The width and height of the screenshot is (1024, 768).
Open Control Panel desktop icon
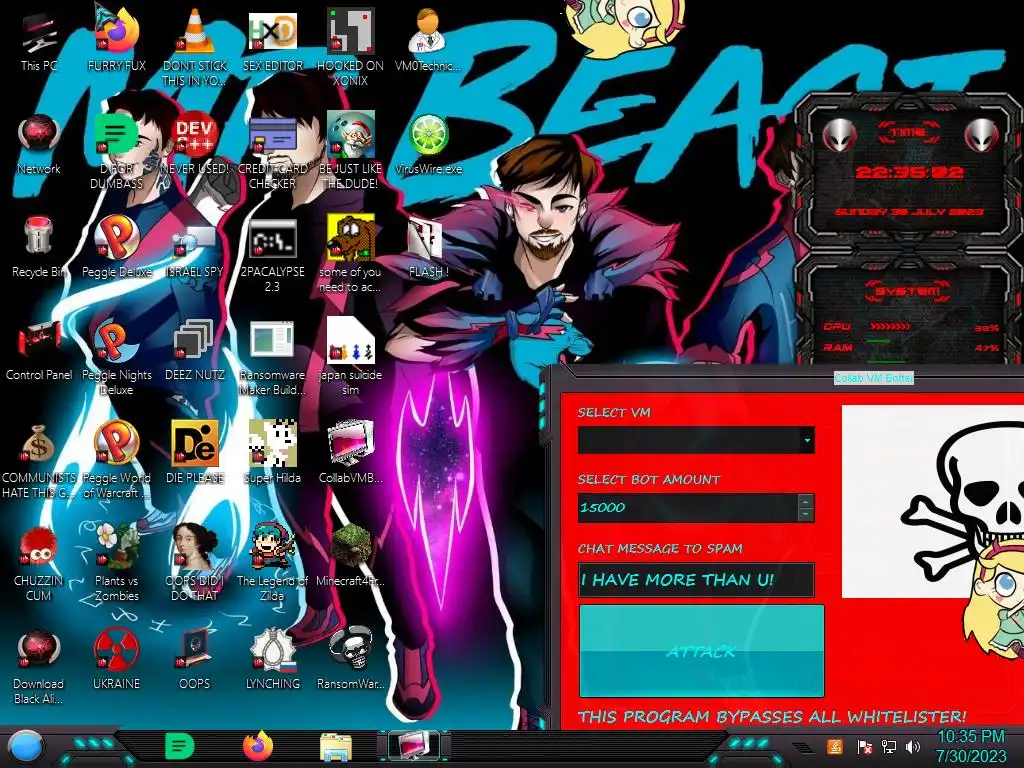click(39, 351)
